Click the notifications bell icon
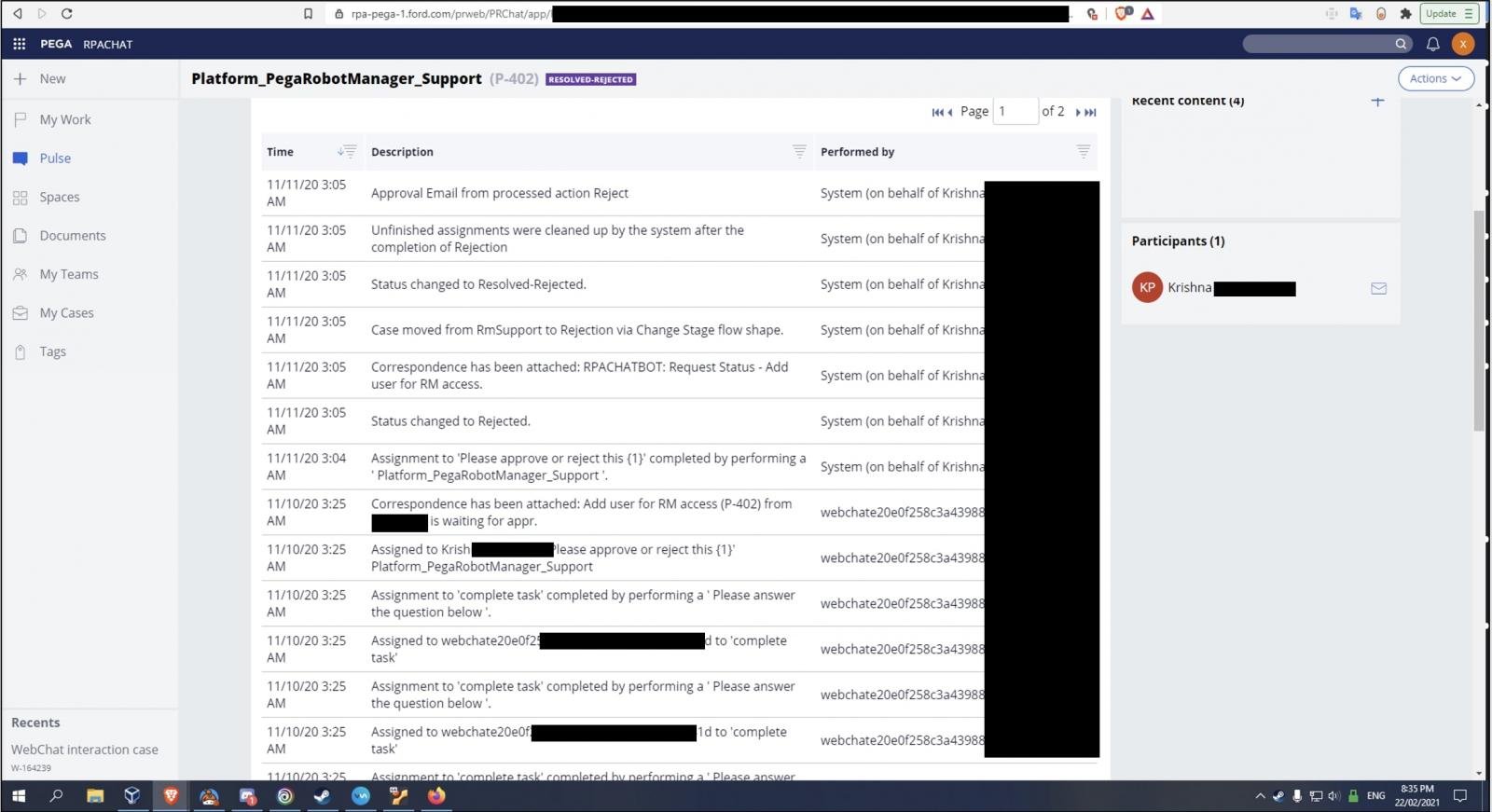The width and height of the screenshot is (1492, 812). click(x=1433, y=44)
